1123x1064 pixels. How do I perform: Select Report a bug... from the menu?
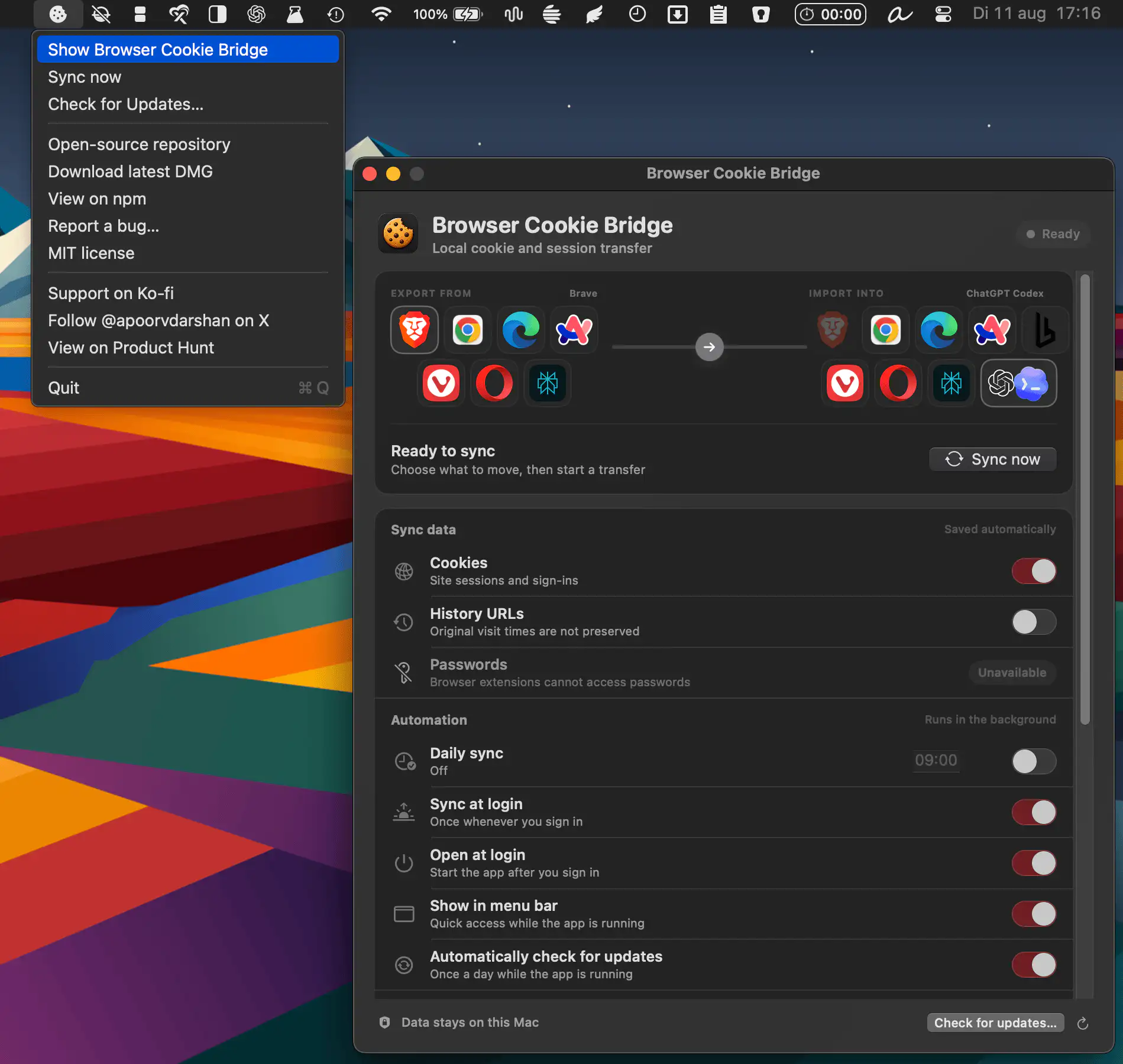tap(188, 226)
